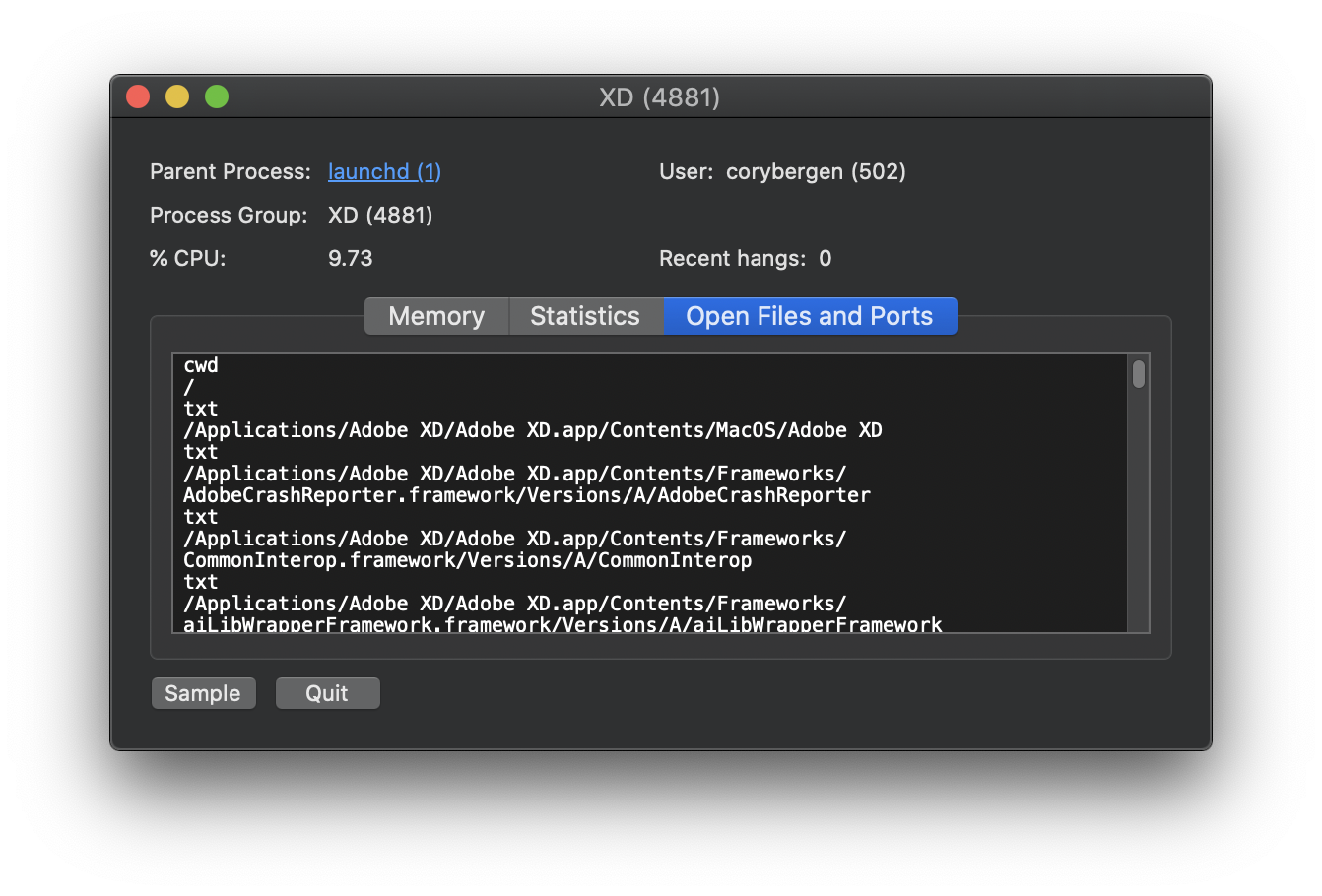Click the Quit button
Viewport: 1322px width, 896px height.
click(327, 693)
